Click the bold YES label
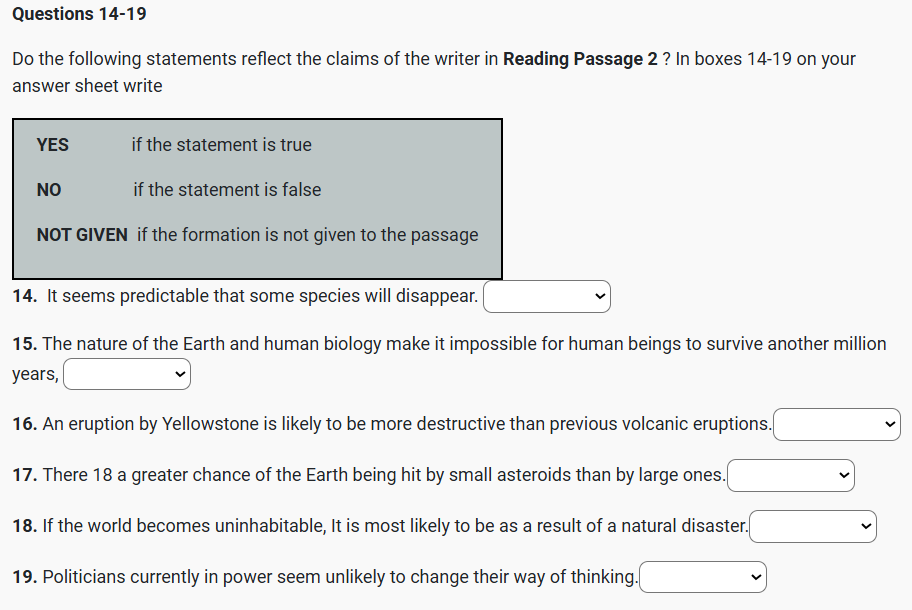 (53, 145)
